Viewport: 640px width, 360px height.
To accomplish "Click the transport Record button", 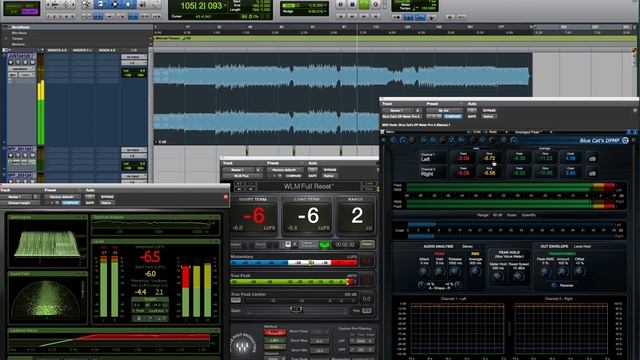I will 376,4.
